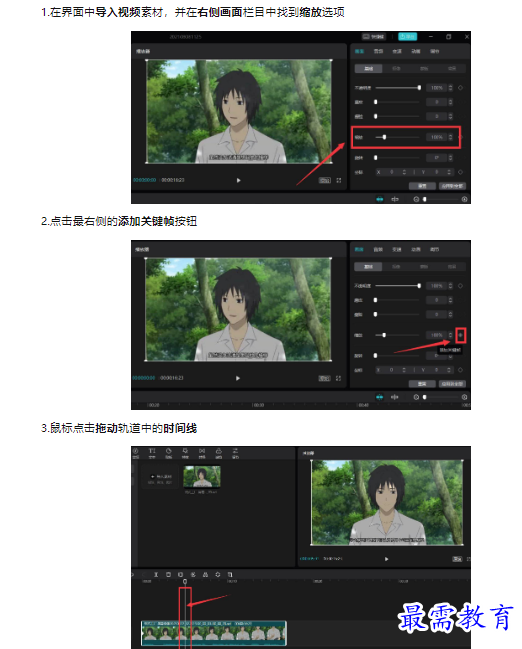
Task: Click the 重置 reset button in step 1 screenshot
Action: click(x=422, y=186)
